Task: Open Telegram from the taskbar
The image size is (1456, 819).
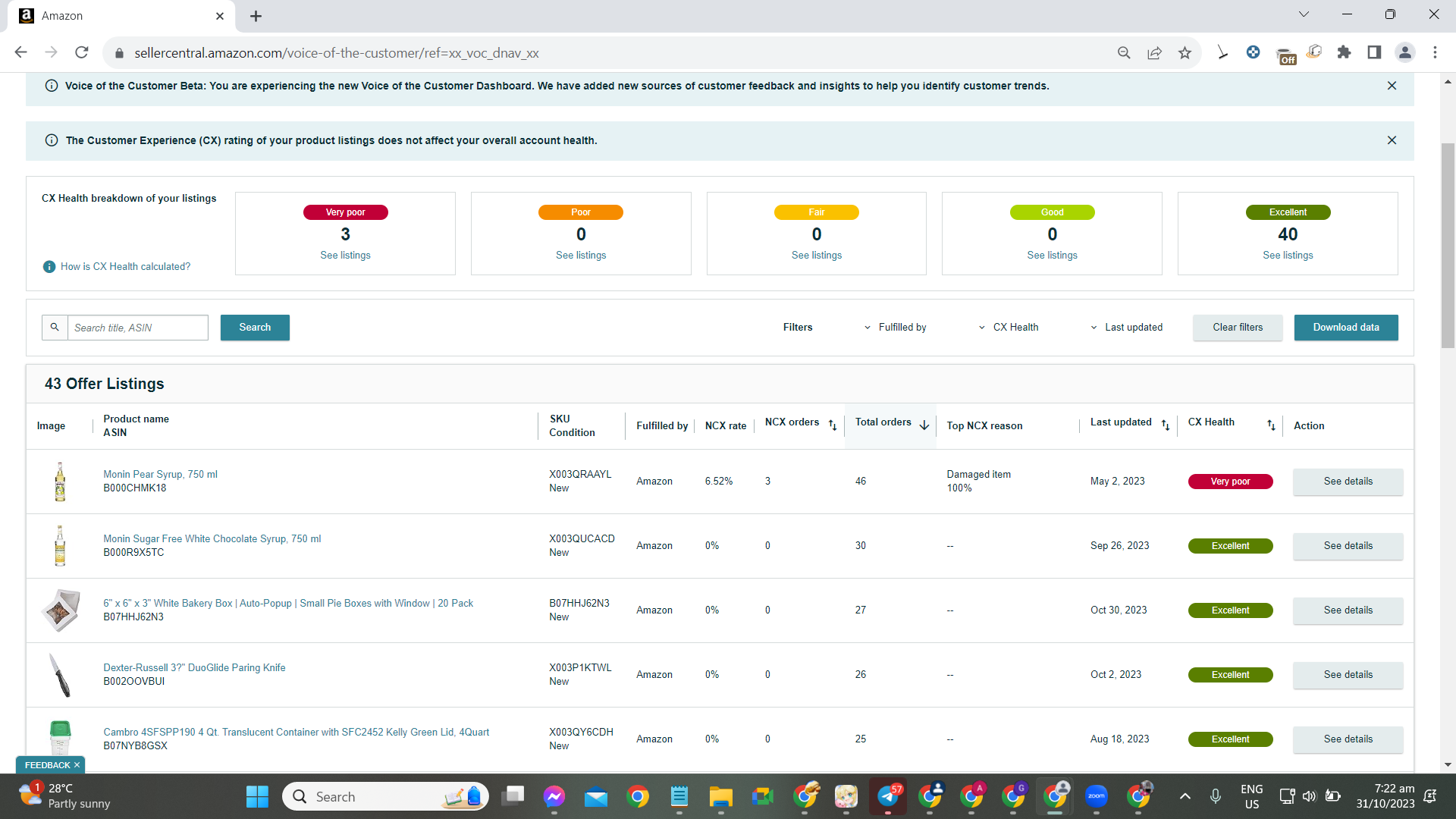Action: (888, 797)
